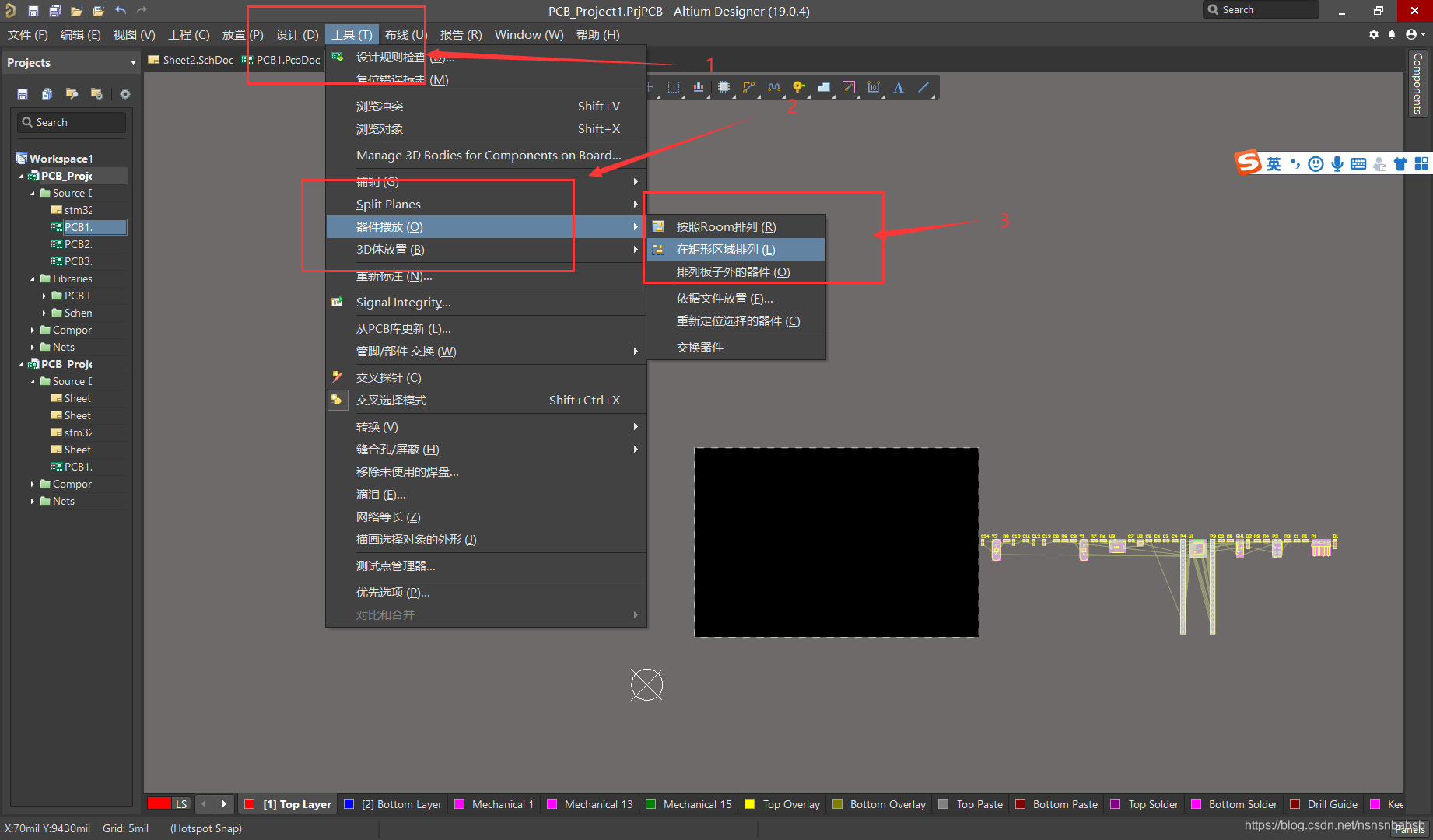Open the 文件 (F) menu
This screenshot has width=1433, height=840.
[28, 35]
